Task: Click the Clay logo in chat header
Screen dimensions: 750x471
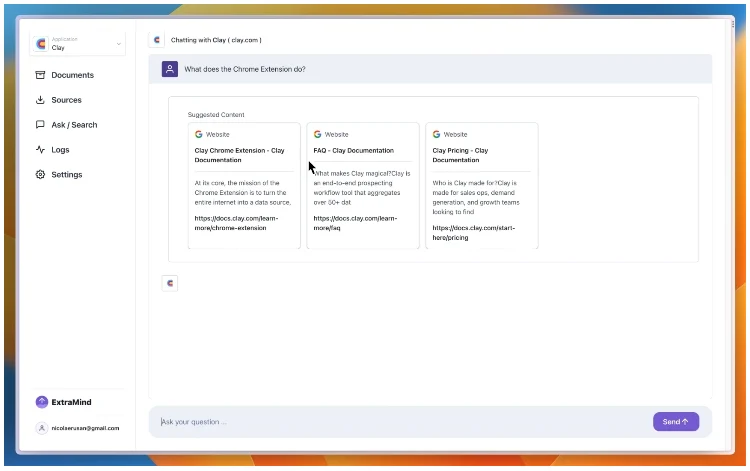Action: [x=157, y=40]
